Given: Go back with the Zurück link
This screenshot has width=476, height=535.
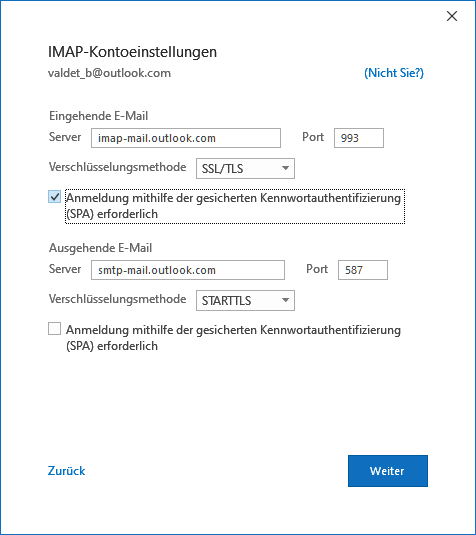Looking at the screenshot, I should pos(67,471).
